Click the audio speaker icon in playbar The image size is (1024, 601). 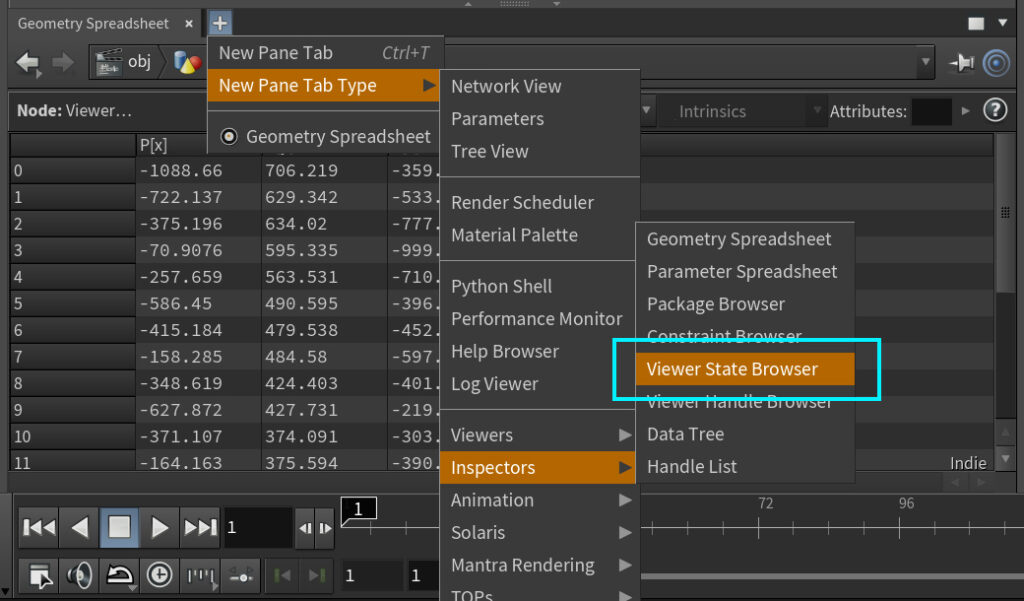coord(79,575)
